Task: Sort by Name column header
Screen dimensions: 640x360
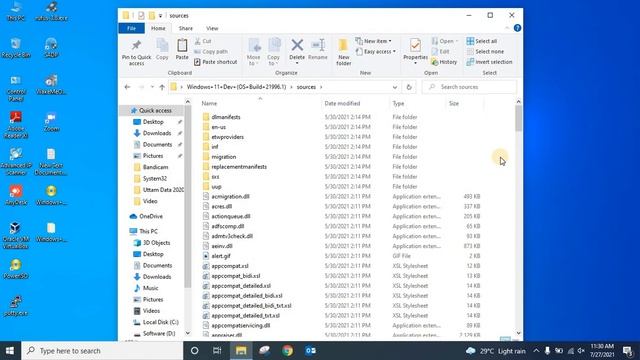Action: 260,103
